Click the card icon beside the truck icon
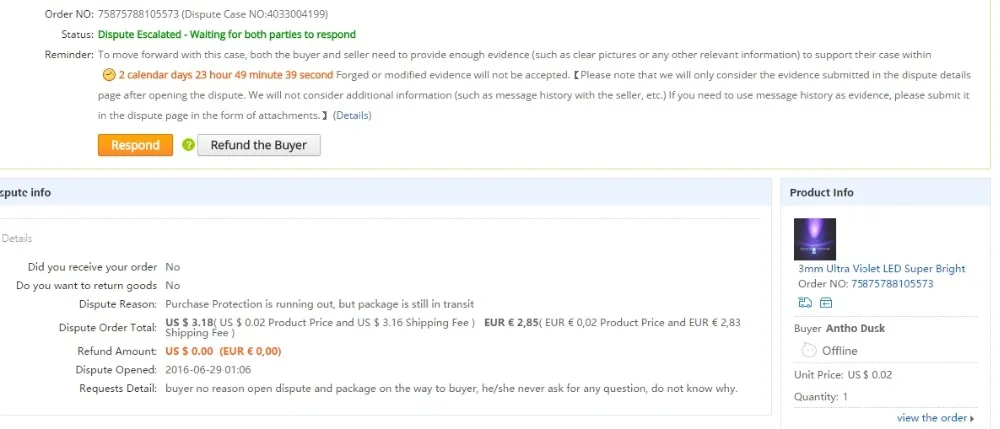 (826, 302)
